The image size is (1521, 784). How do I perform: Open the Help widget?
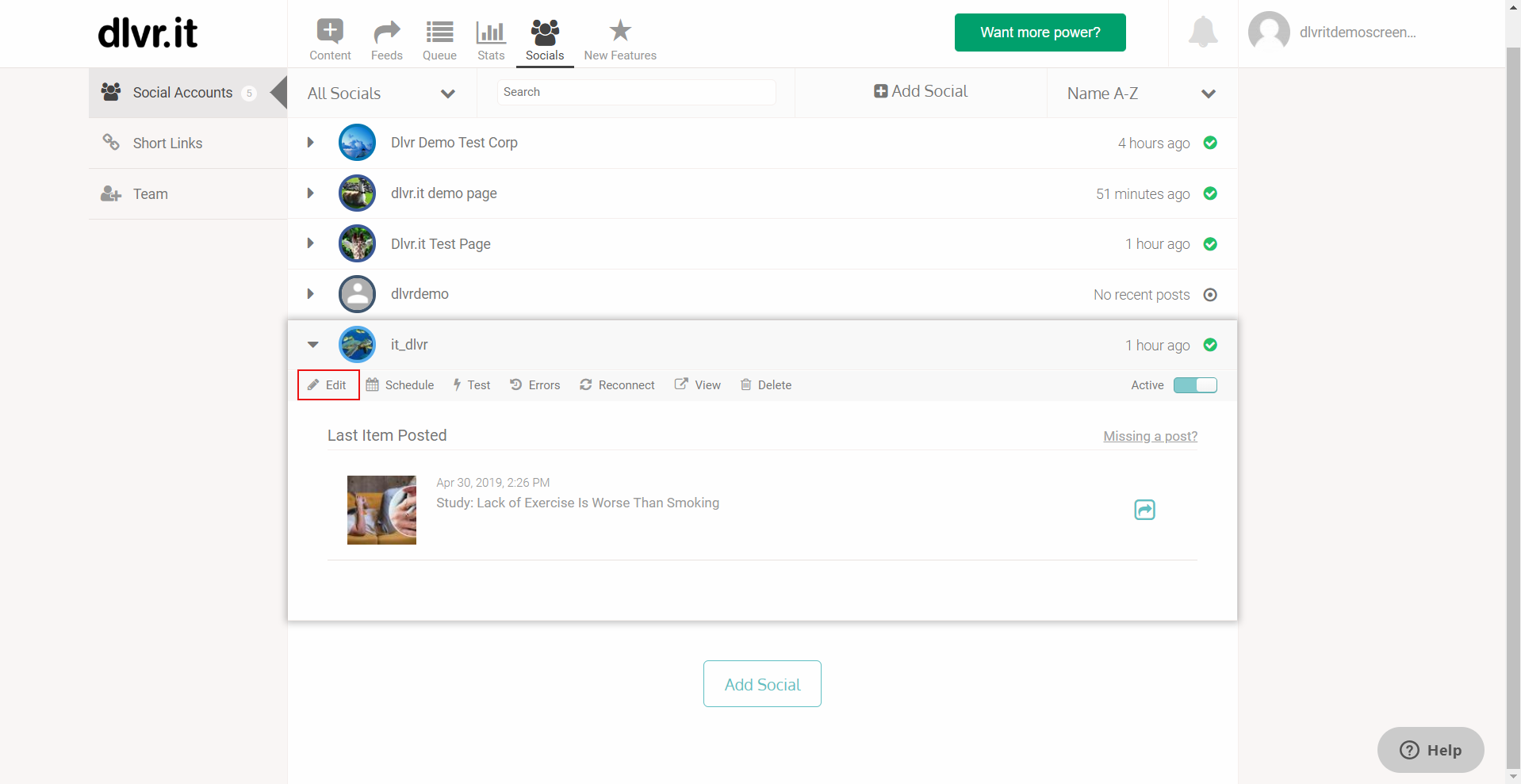(x=1431, y=750)
